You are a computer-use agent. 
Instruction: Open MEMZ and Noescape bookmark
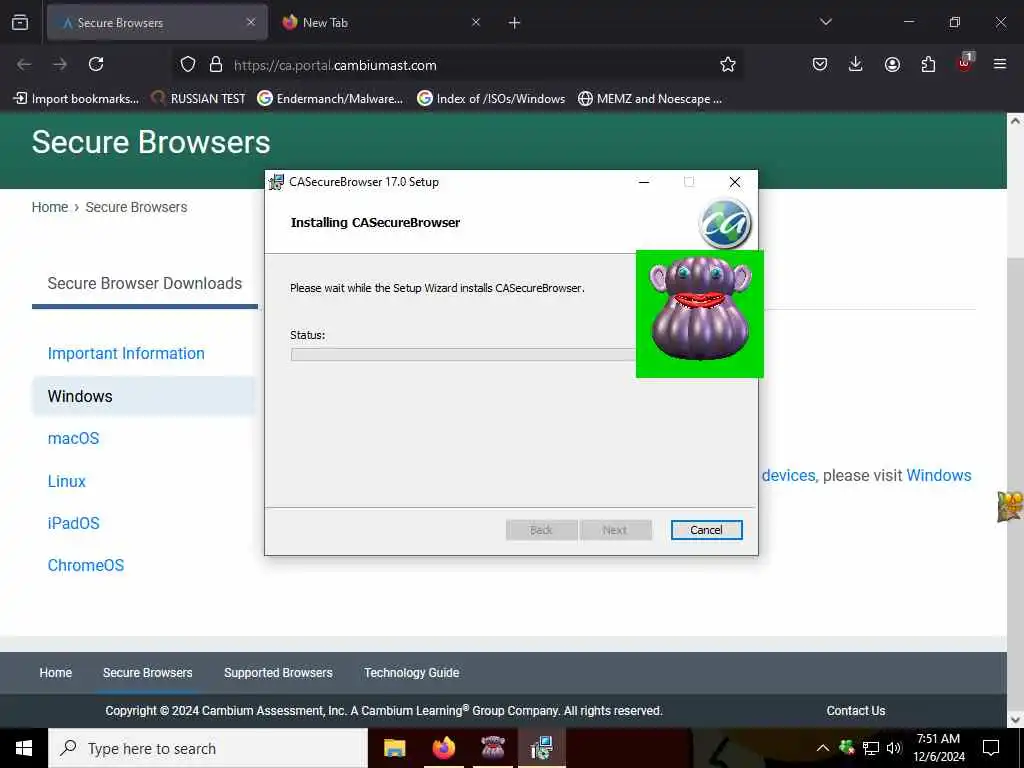click(x=650, y=99)
